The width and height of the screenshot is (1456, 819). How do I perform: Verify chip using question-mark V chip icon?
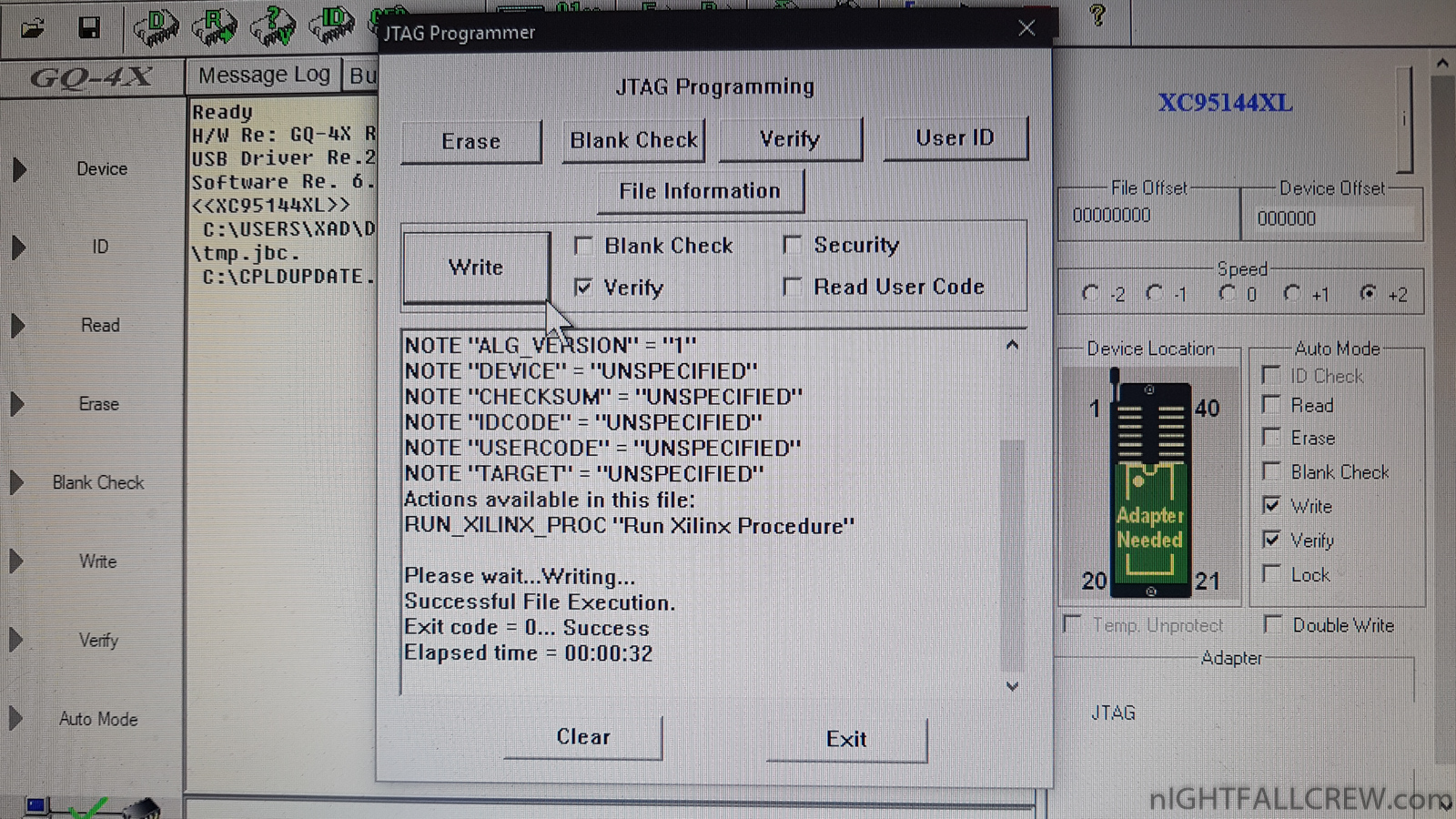coord(273,27)
